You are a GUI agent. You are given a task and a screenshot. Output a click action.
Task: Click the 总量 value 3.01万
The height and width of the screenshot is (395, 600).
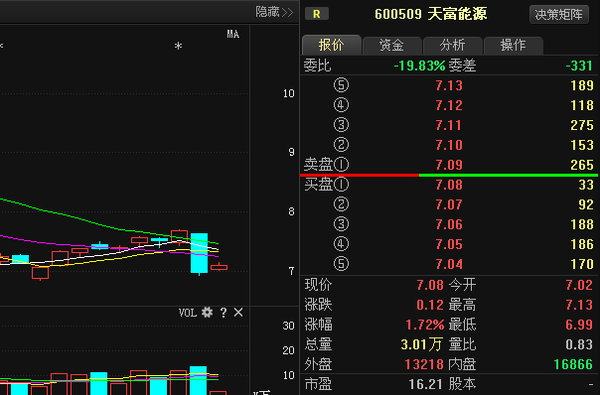tap(422, 344)
